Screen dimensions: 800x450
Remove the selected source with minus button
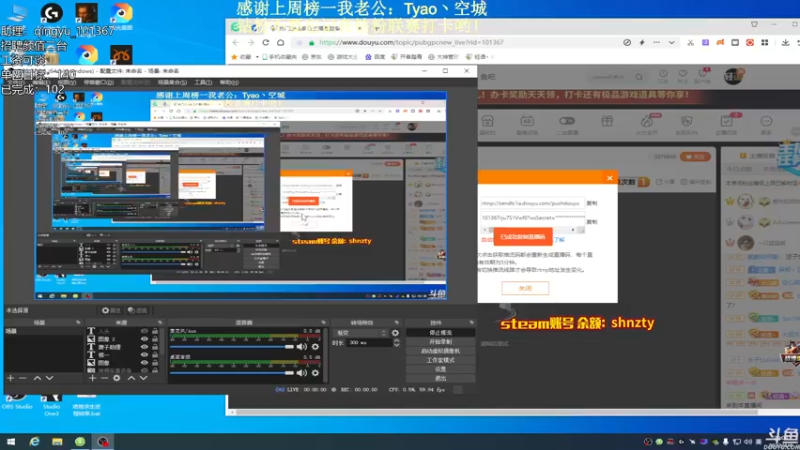(x=104, y=378)
